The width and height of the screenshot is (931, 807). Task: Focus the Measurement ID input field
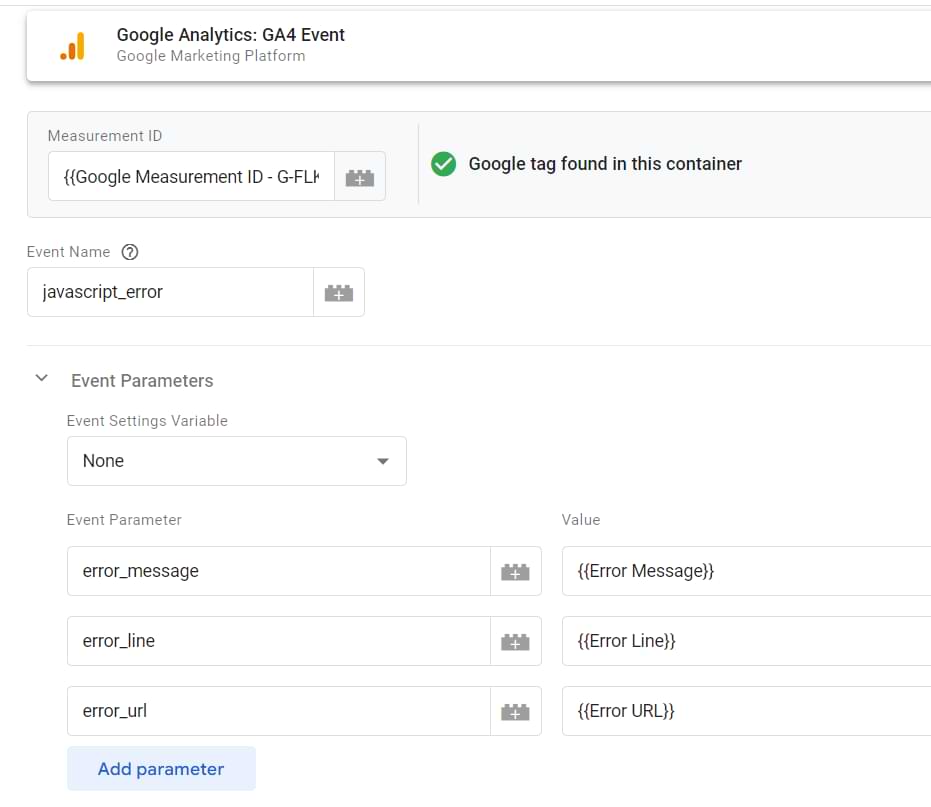coord(191,177)
